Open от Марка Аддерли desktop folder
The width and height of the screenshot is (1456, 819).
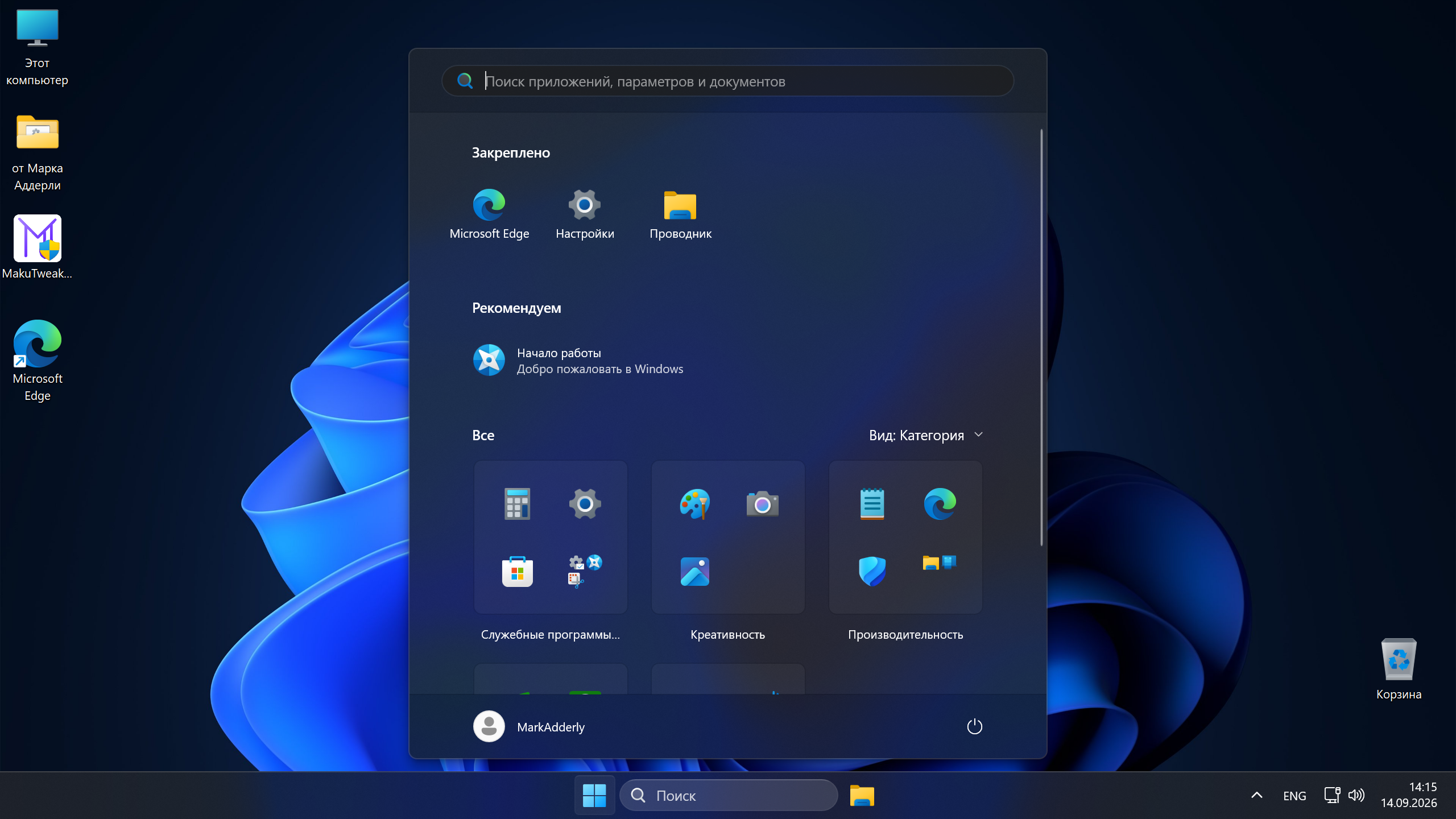[x=37, y=152]
